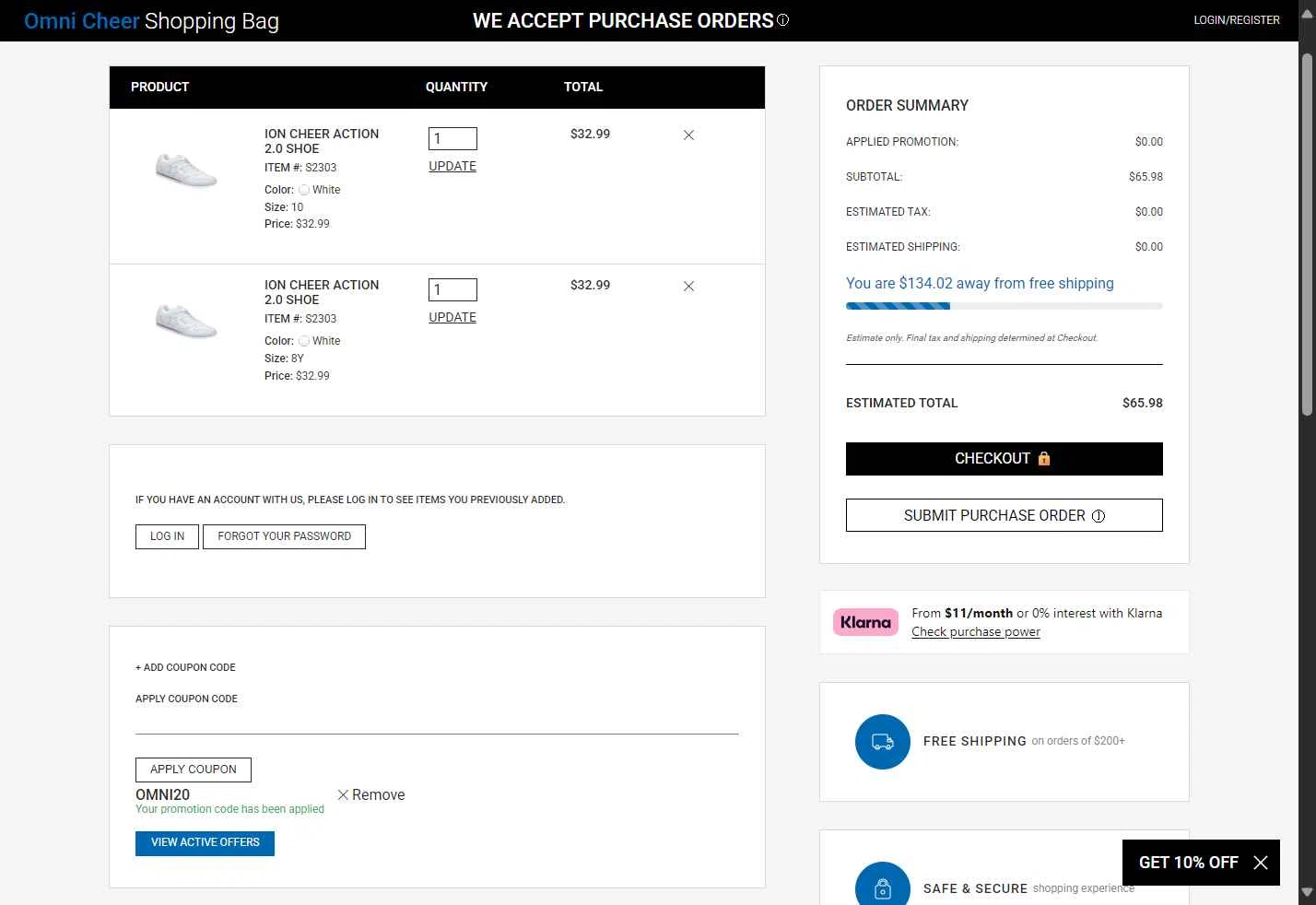
Task: Remove the size 10 shoe from bag
Action: (x=688, y=135)
